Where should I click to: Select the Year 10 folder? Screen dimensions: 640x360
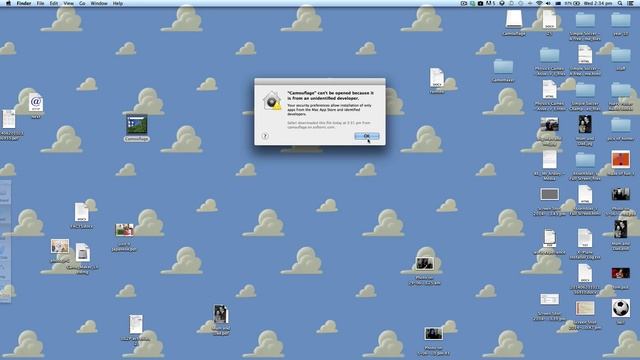pos(621,20)
